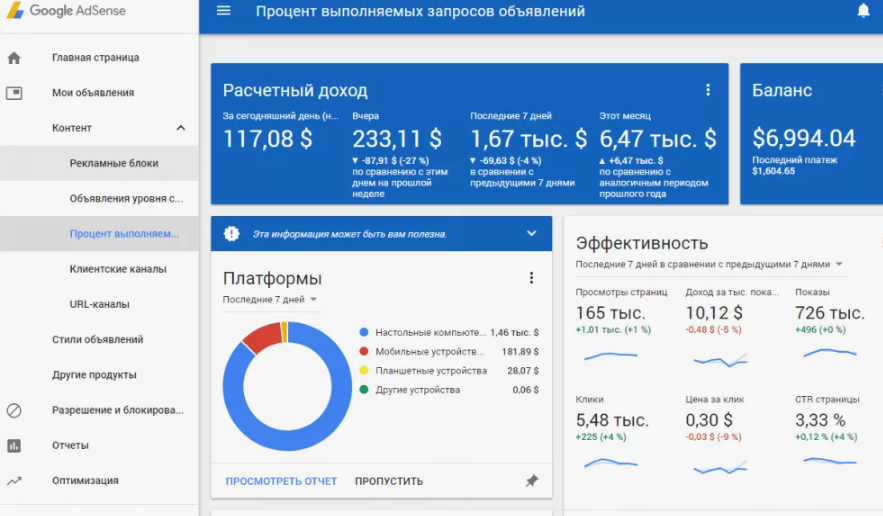The image size is (883, 516).
Task: Click the home icon beside Главная страница
Action: (x=14, y=57)
